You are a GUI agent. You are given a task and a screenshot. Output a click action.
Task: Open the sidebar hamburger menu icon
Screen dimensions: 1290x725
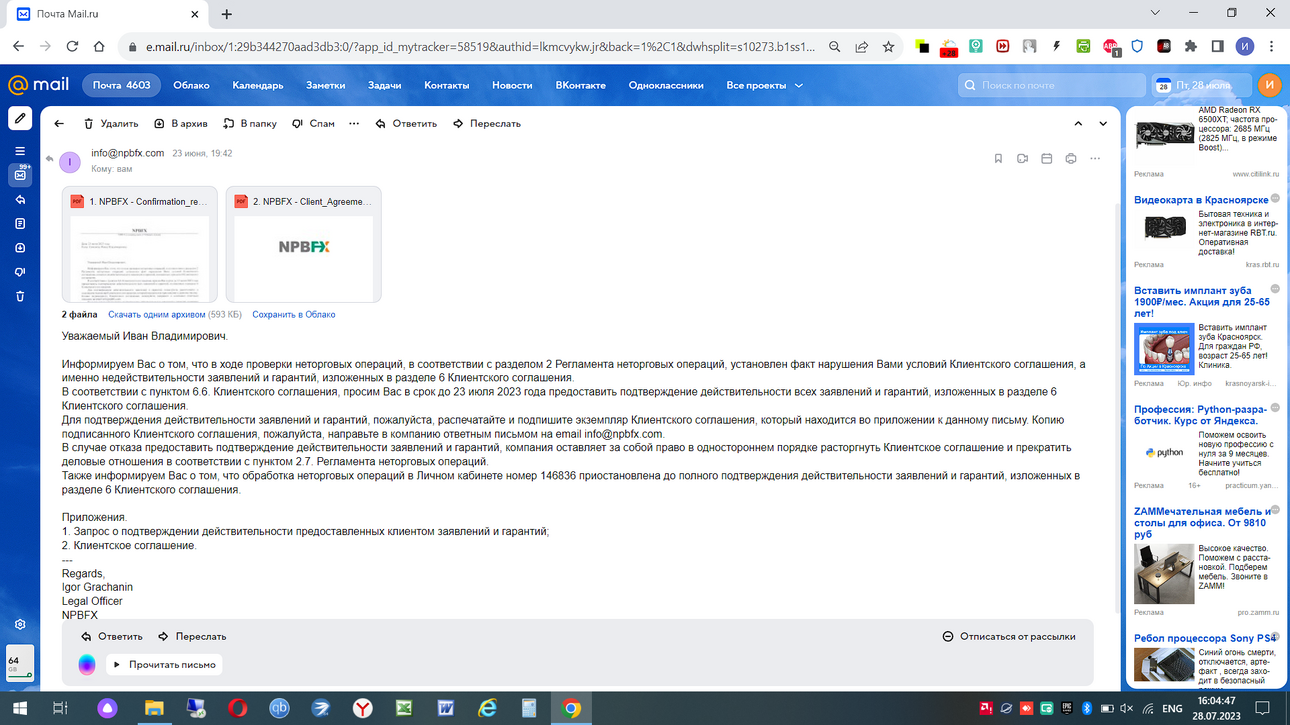(x=20, y=151)
